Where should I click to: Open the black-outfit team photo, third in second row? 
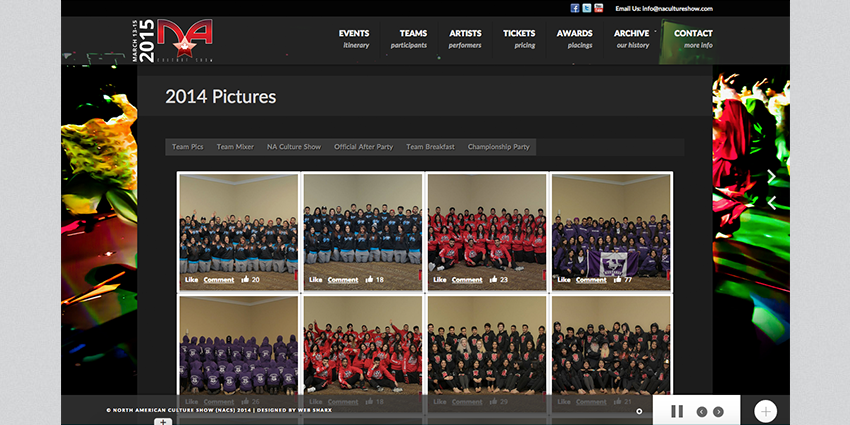click(487, 347)
